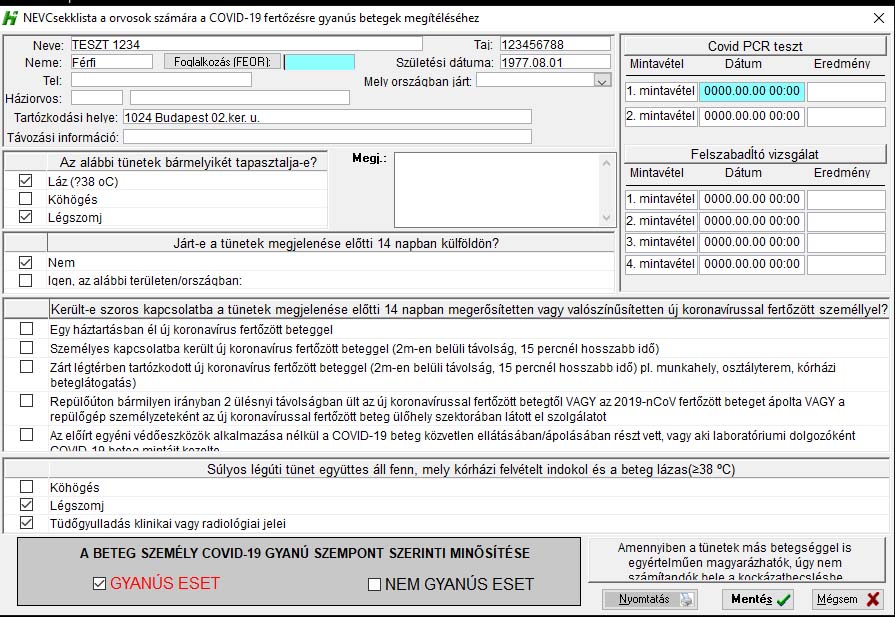Click the Megj. scrollbar up arrow
895x617 pixels.
click(606, 163)
